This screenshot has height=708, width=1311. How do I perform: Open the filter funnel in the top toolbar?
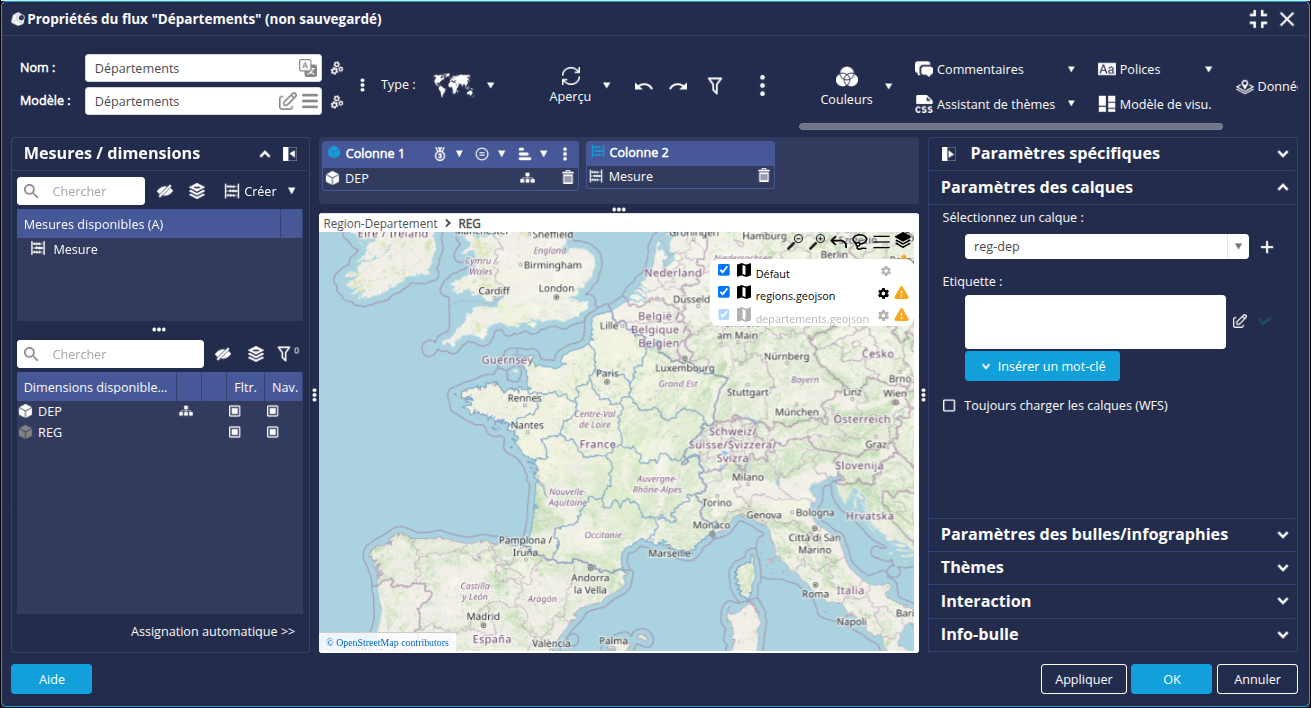point(715,86)
